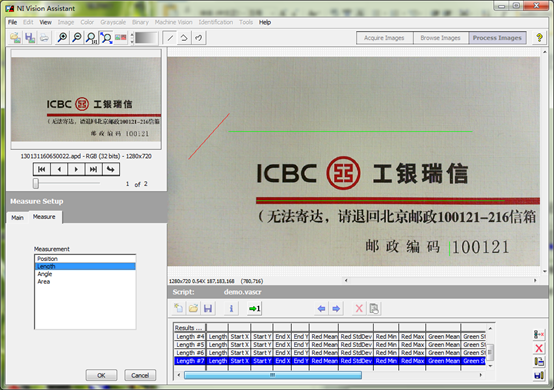Click the Open Image toolbar icon

15,37
